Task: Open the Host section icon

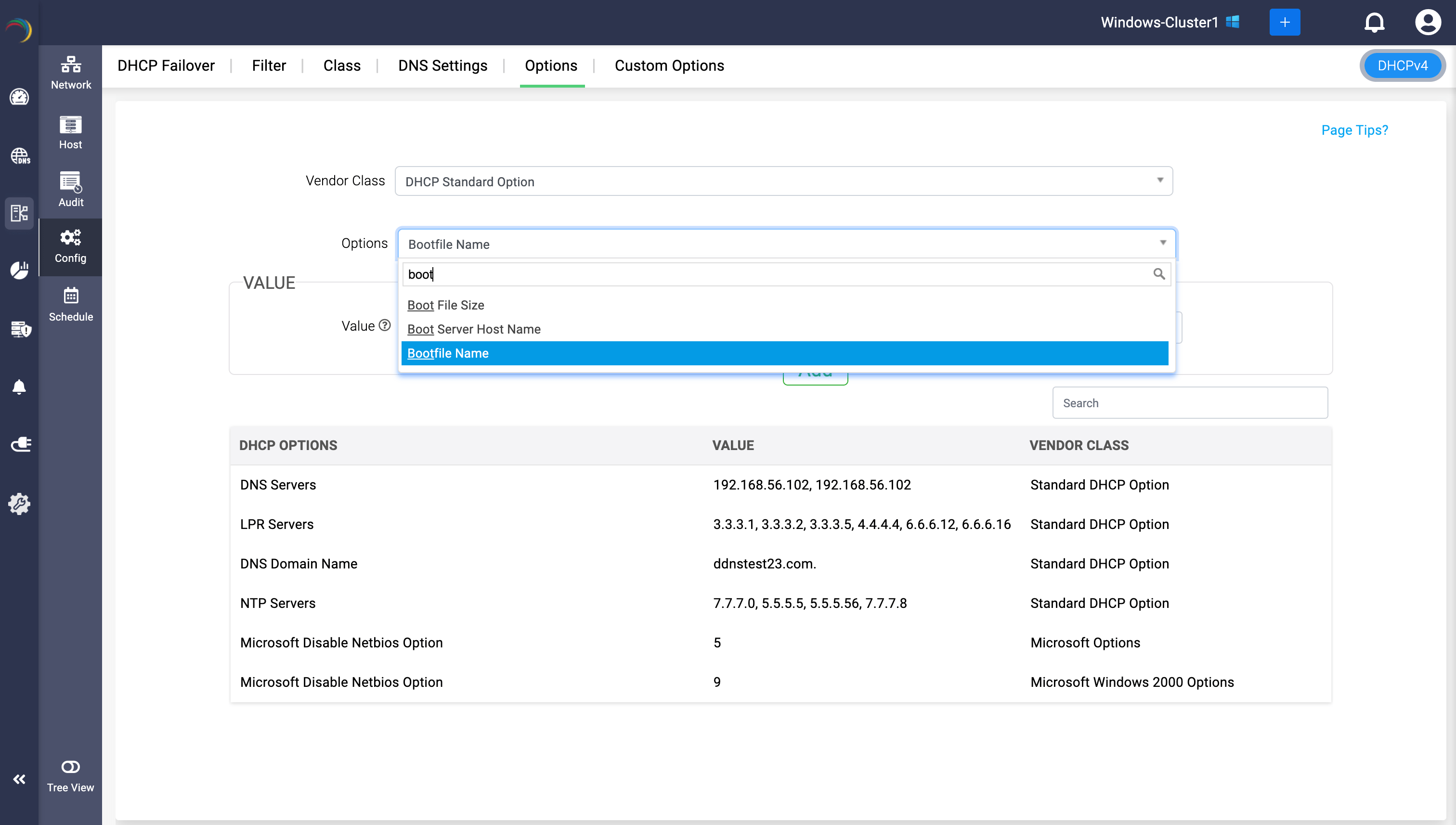Action: [71, 132]
